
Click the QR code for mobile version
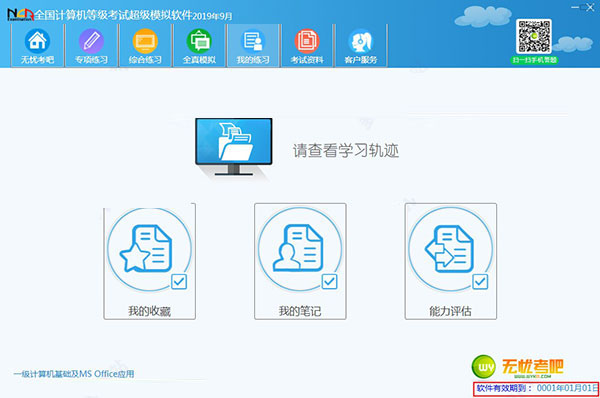pyautogui.click(x=533, y=36)
